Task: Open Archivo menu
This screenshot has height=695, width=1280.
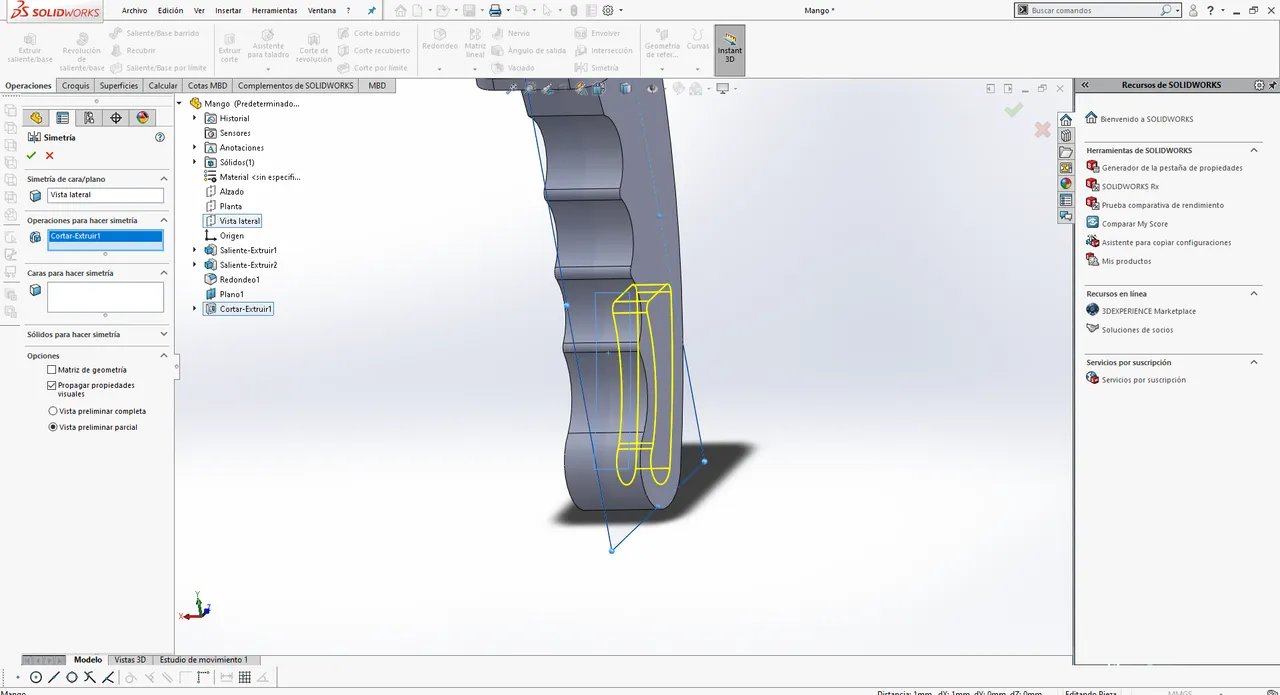Action: pos(134,10)
